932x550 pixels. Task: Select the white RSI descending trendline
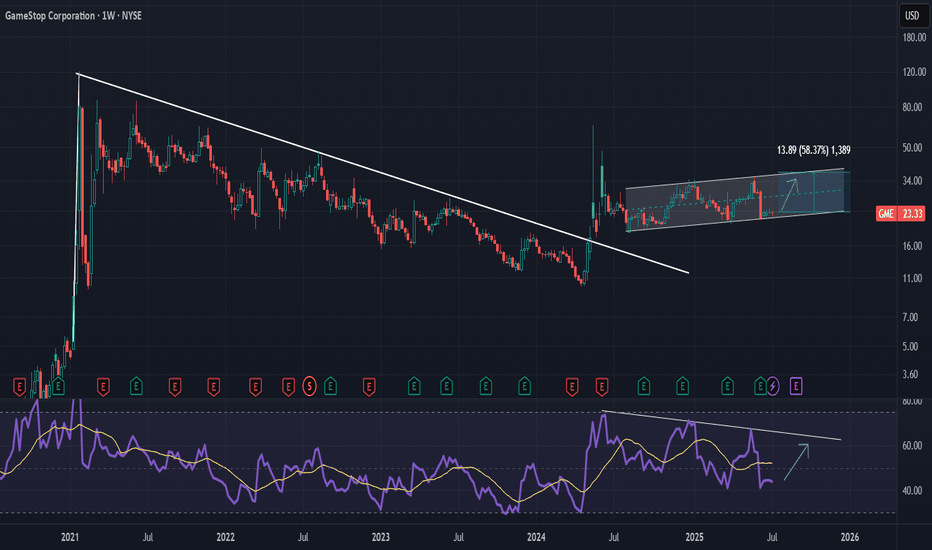[x=722, y=425]
